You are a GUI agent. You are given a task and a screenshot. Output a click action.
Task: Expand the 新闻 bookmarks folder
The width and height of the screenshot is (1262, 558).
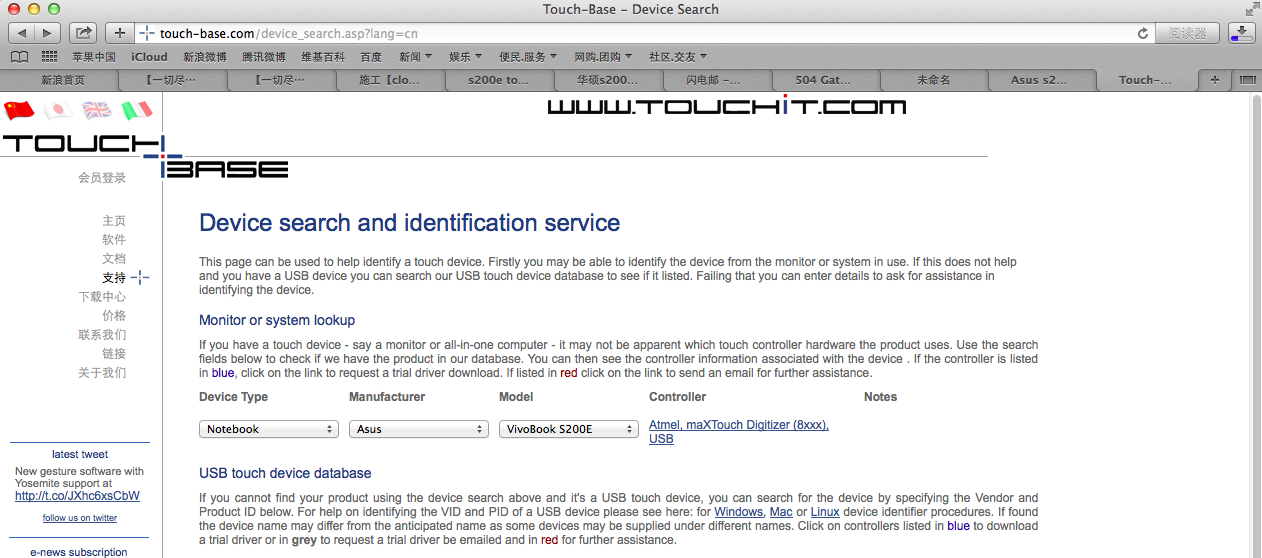415,57
